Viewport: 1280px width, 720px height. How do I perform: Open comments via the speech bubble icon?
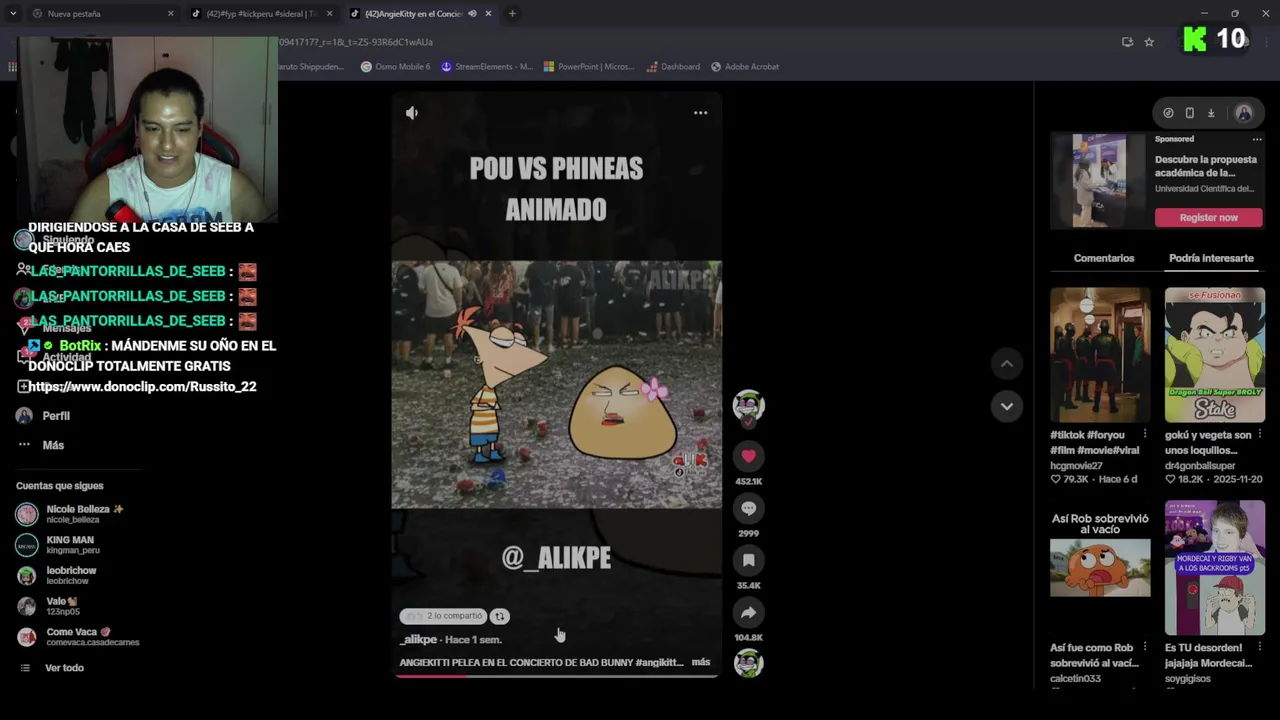748,508
